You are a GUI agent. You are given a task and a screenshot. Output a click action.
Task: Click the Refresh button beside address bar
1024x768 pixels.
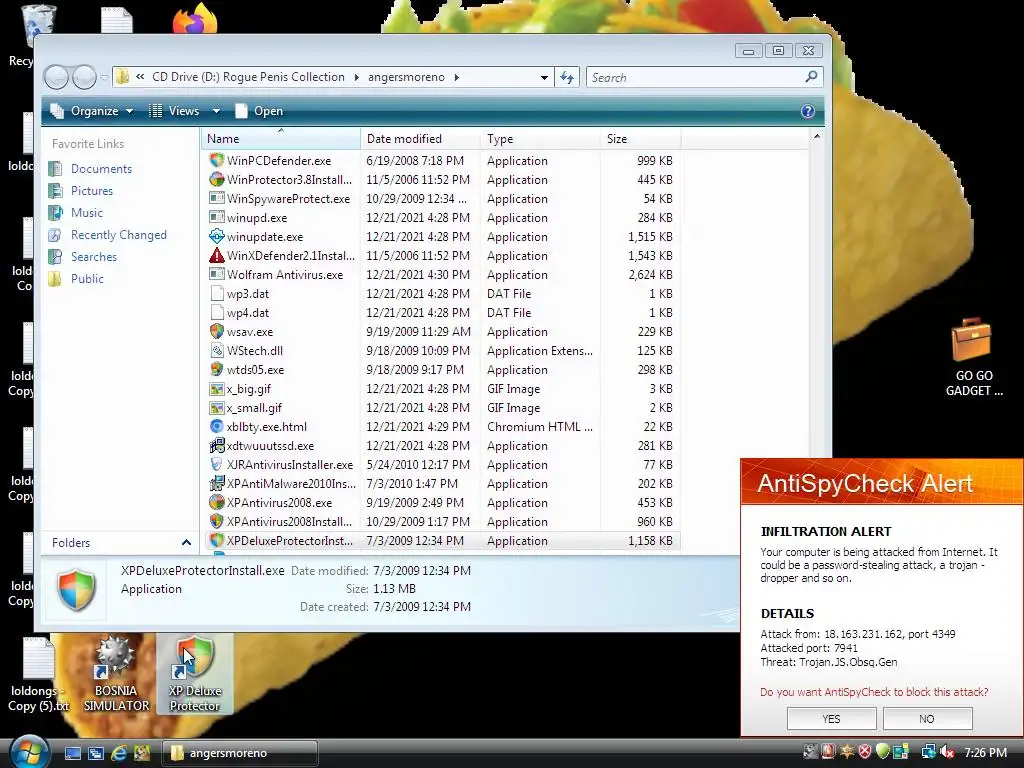[x=567, y=78]
